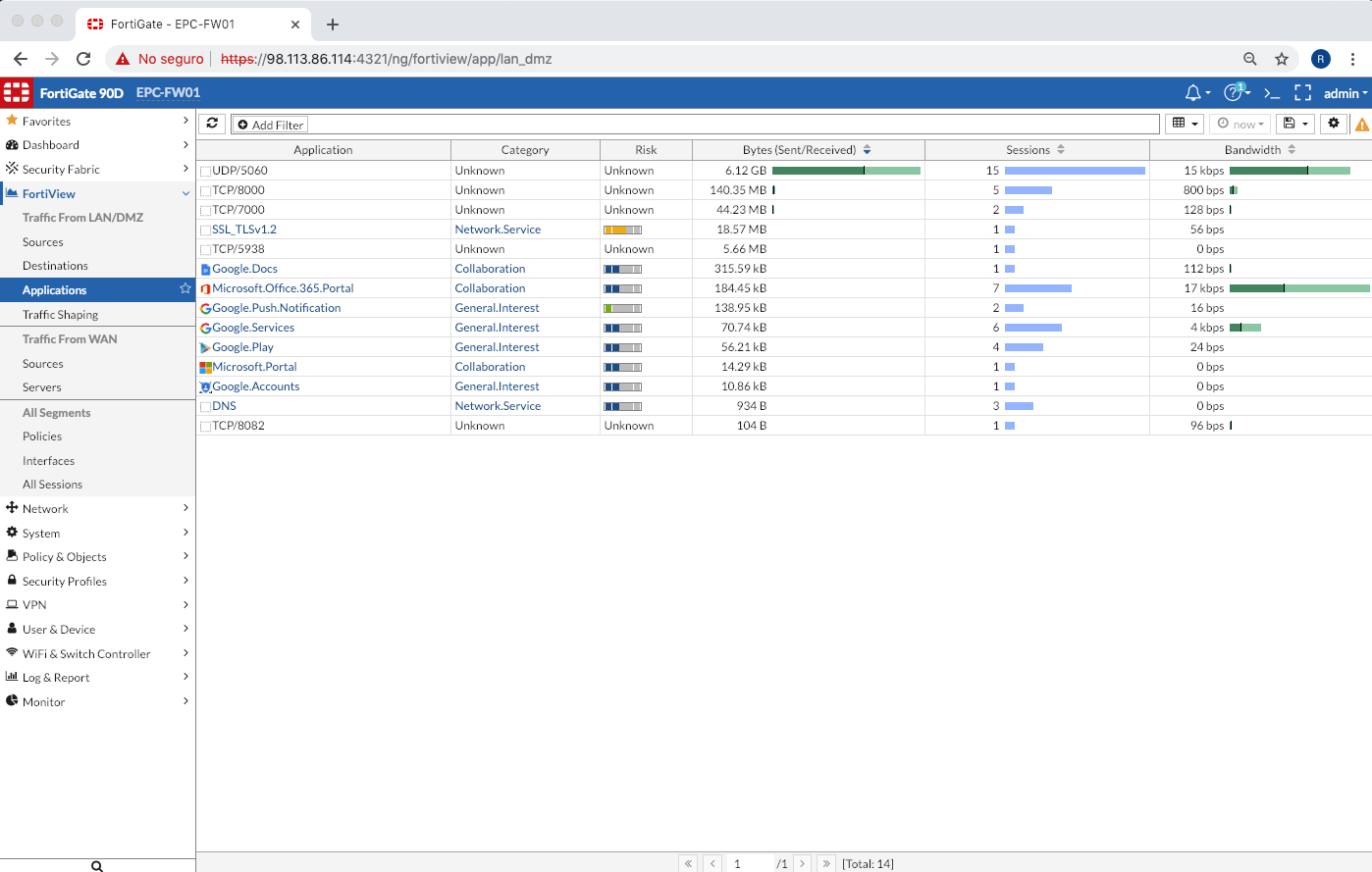Click the UDP/5060 bytes usage bar
The height and width of the screenshot is (872, 1372).
846,171
